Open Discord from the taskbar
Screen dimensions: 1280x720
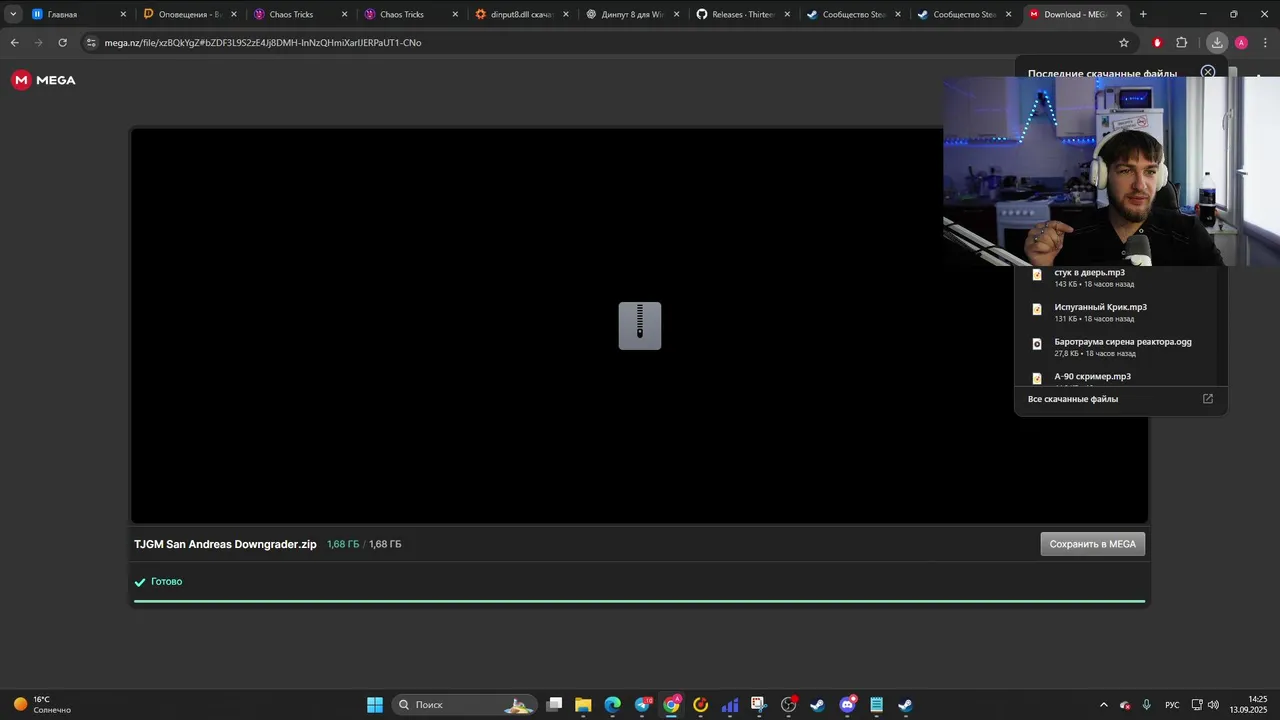coord(847,705)
